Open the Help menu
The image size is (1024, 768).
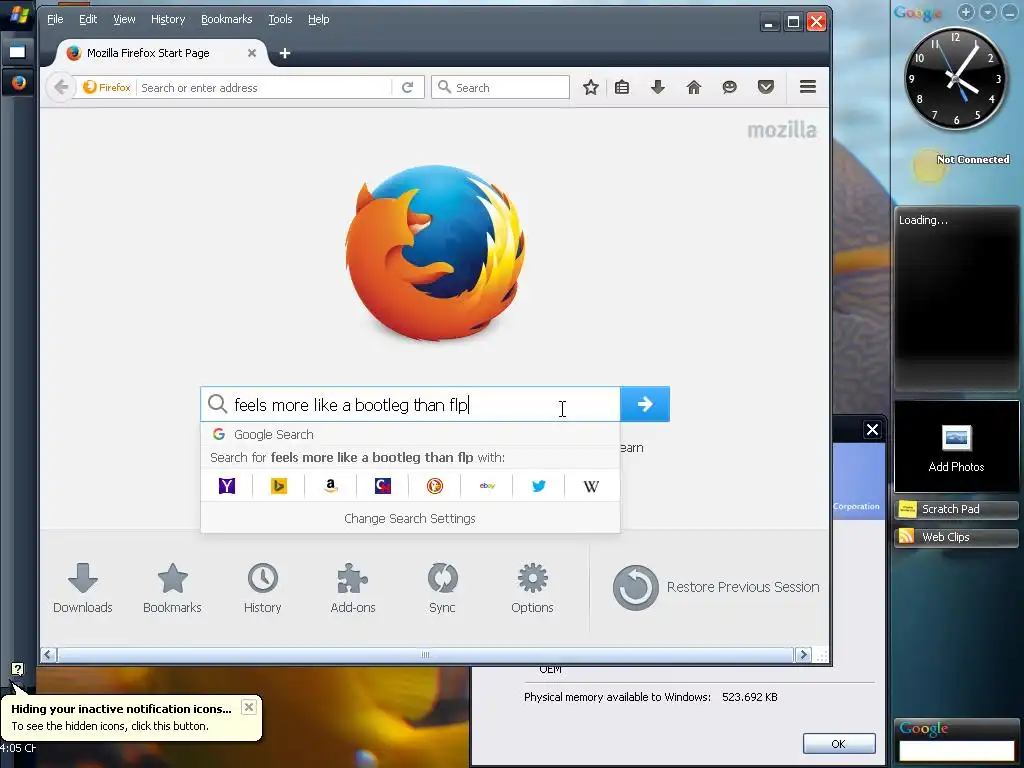pos(318,19)
